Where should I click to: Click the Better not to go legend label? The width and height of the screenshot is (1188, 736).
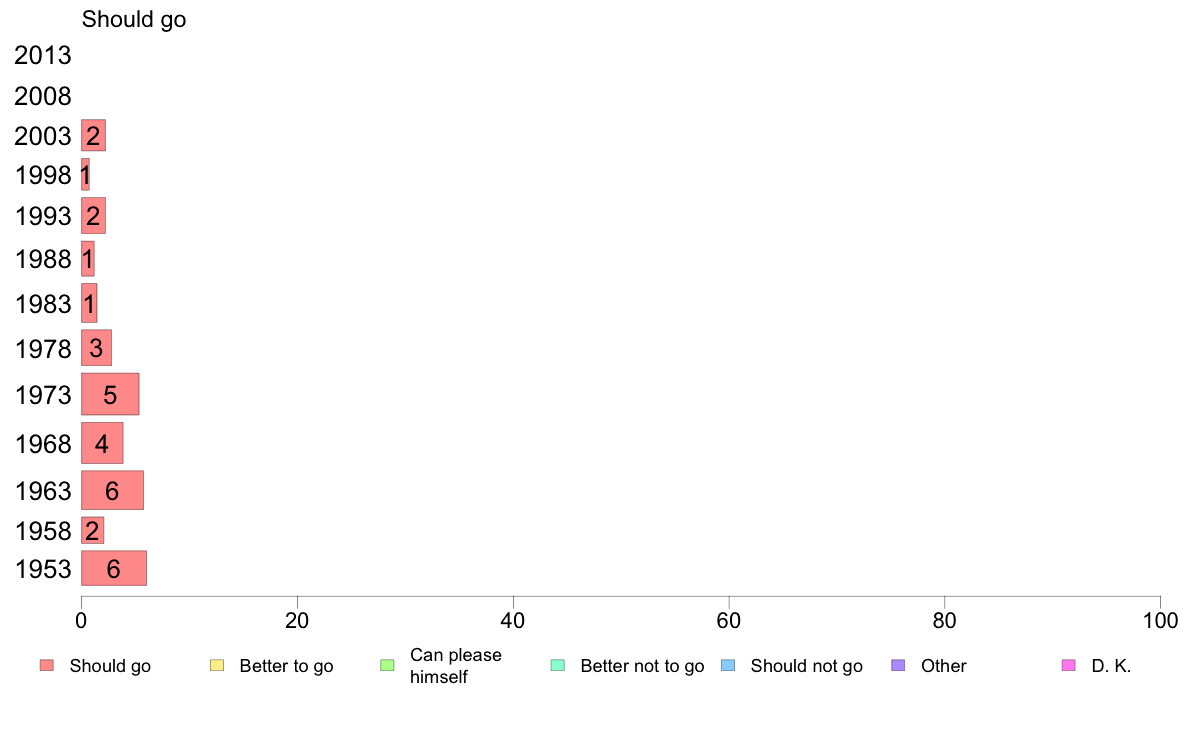[x=642, y=666]
